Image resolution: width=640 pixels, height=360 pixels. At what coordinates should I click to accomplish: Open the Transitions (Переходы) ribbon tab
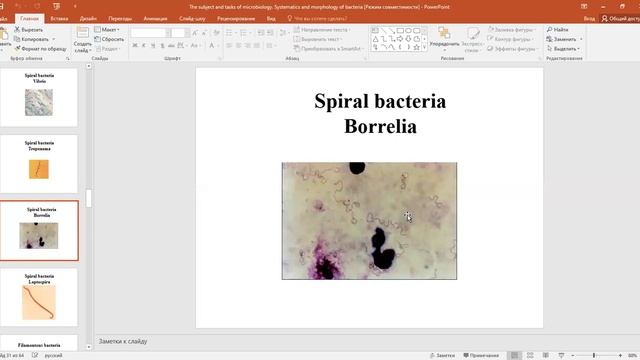pyautogui.click(x=120, y=18)
